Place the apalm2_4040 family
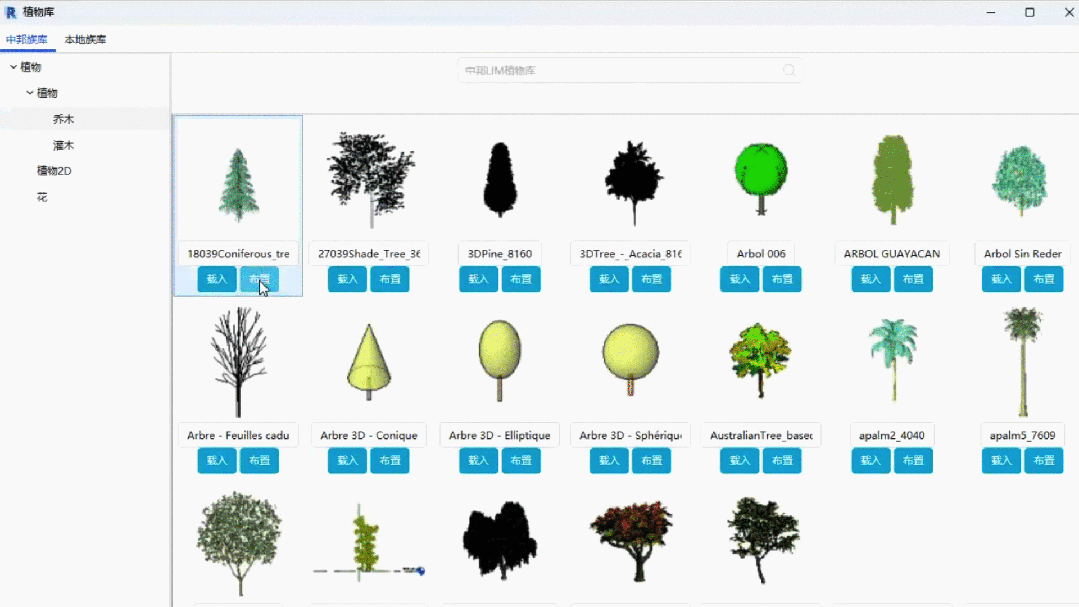 (x=913, y=460)
